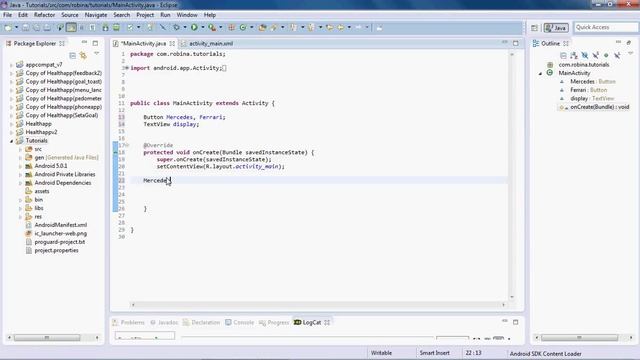Click the Run External Tools icon

point(212,27)
